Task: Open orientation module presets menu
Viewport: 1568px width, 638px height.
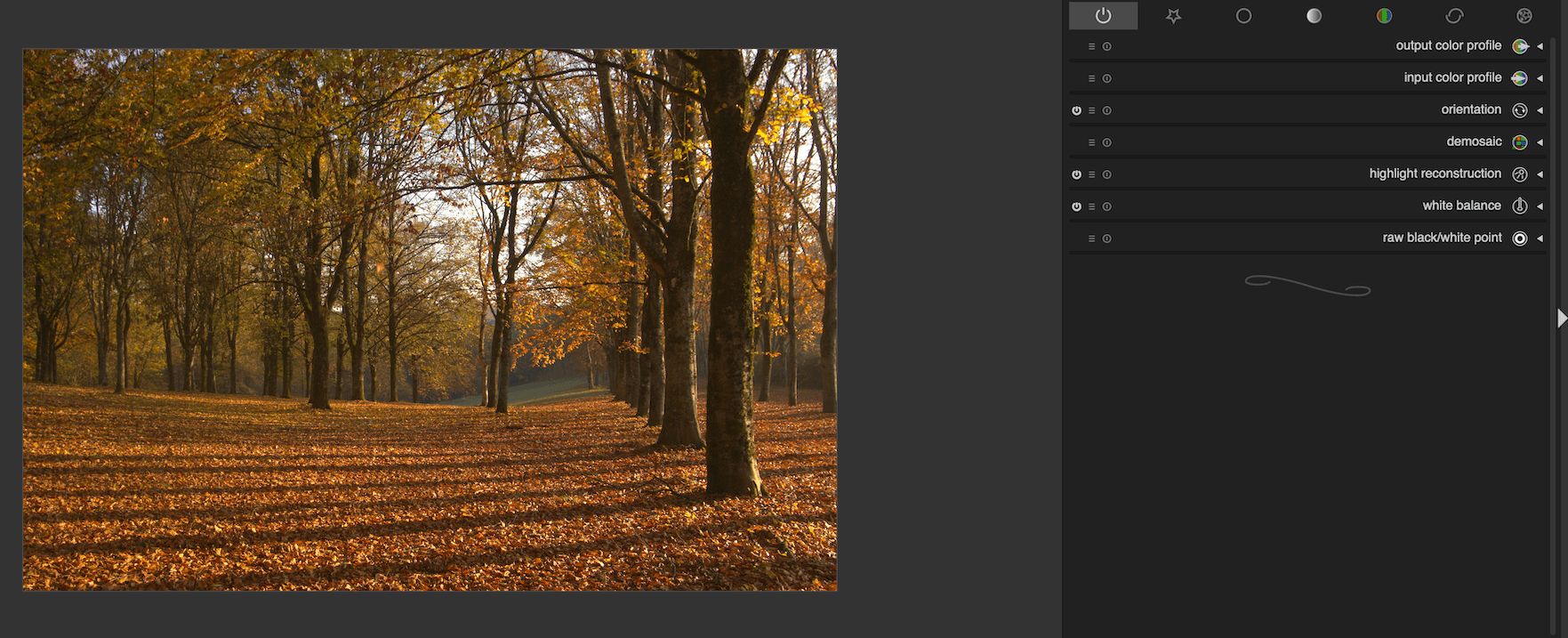Action: point(1091,110)
